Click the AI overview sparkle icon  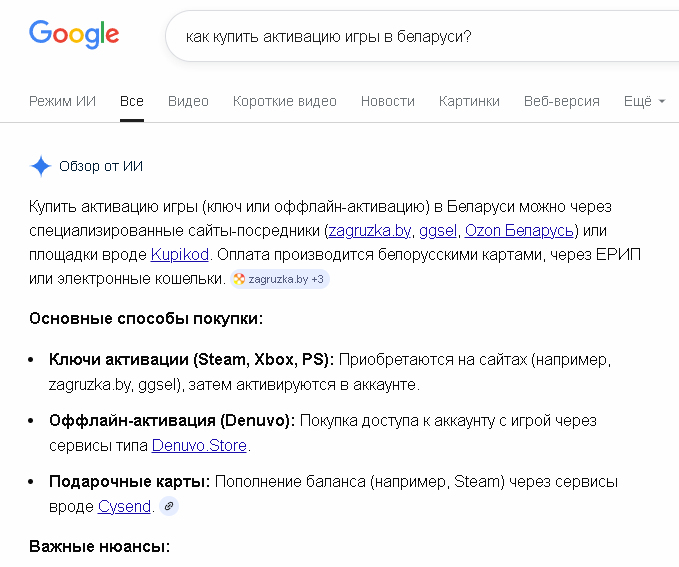click(x=40, y=166)
